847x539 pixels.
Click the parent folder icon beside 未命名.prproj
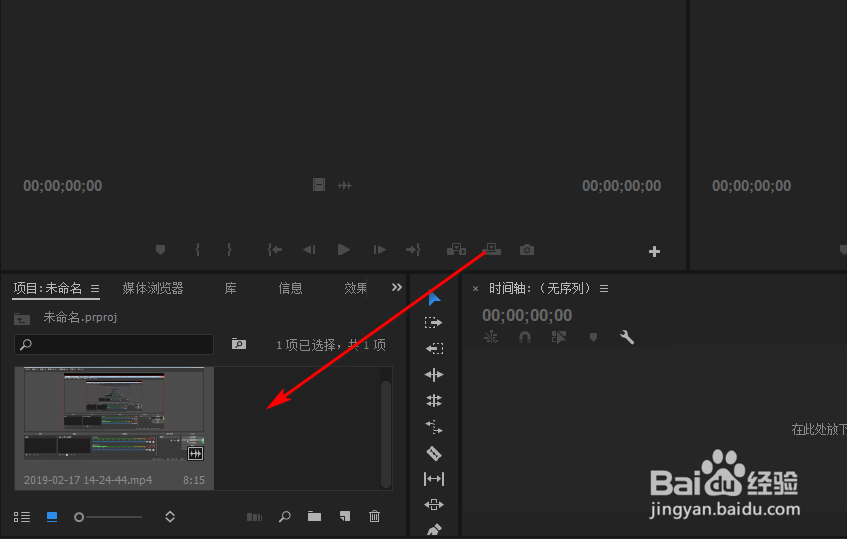pos(22,318)
